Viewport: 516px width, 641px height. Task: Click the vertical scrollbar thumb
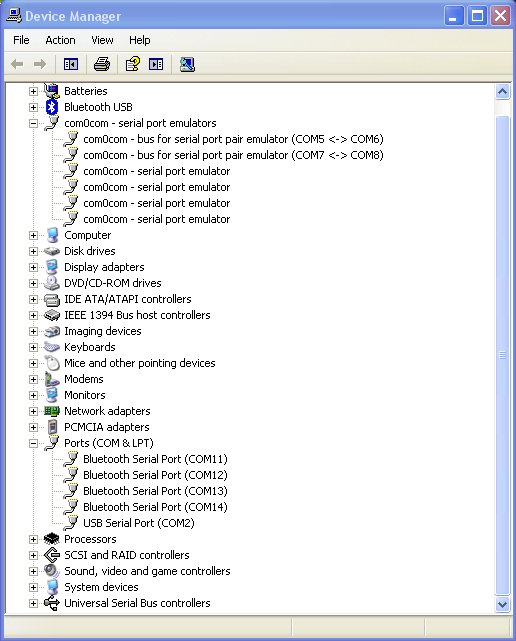click(x=502, y=355)
